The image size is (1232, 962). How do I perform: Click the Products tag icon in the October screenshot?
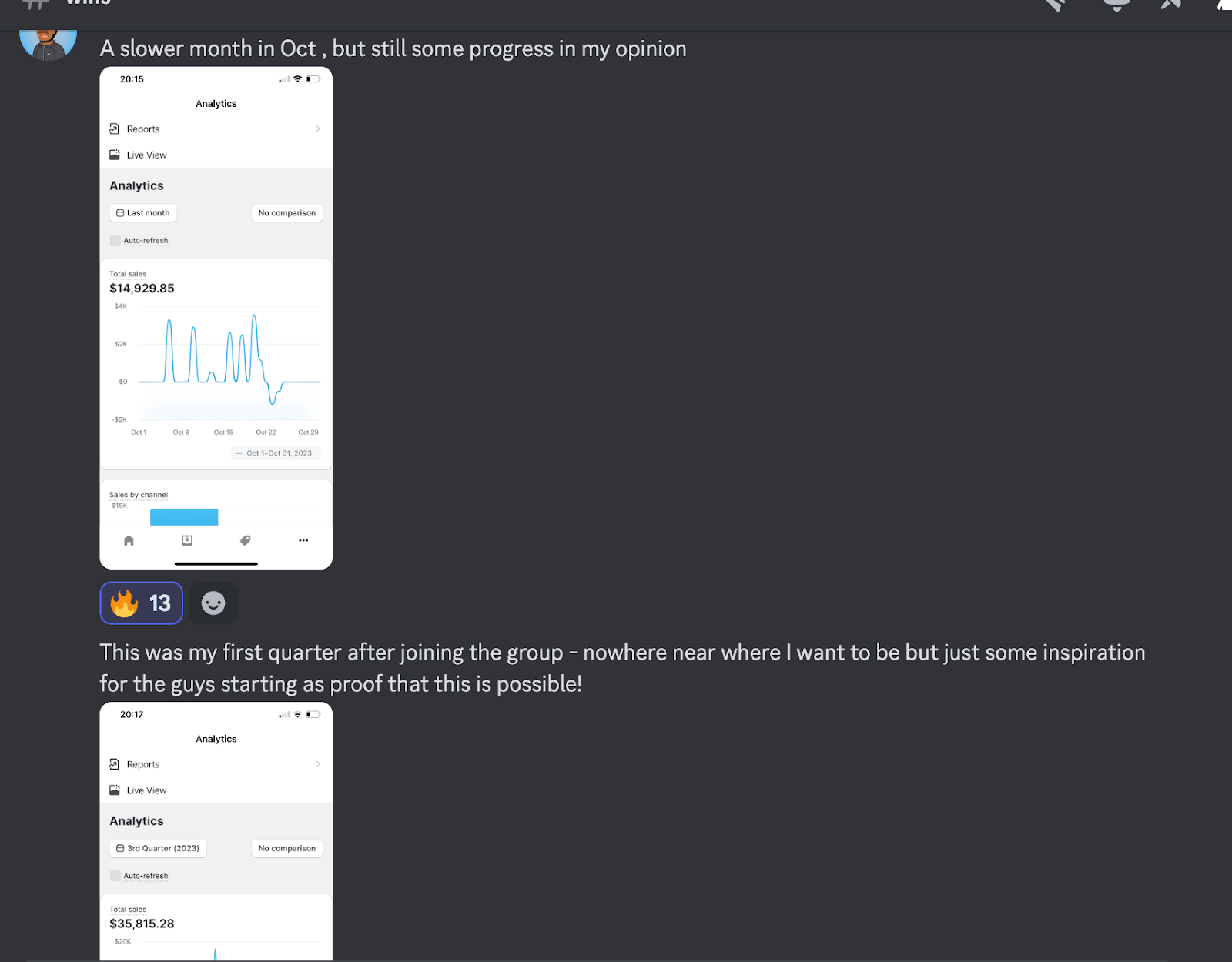pyautogui.click(x=246, y=540)
